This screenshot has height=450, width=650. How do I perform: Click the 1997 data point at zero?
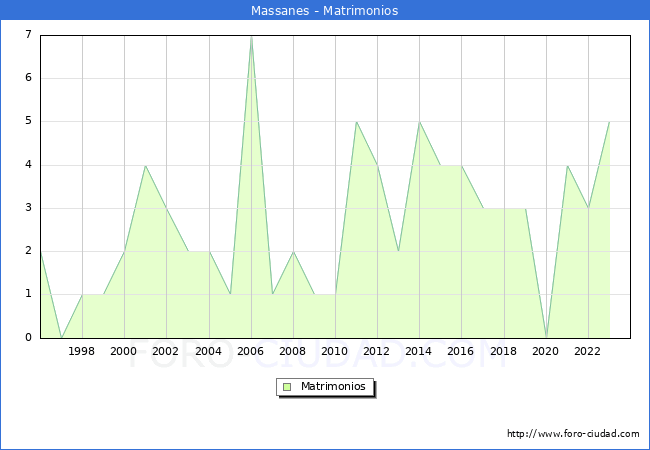tap(62, 337)
